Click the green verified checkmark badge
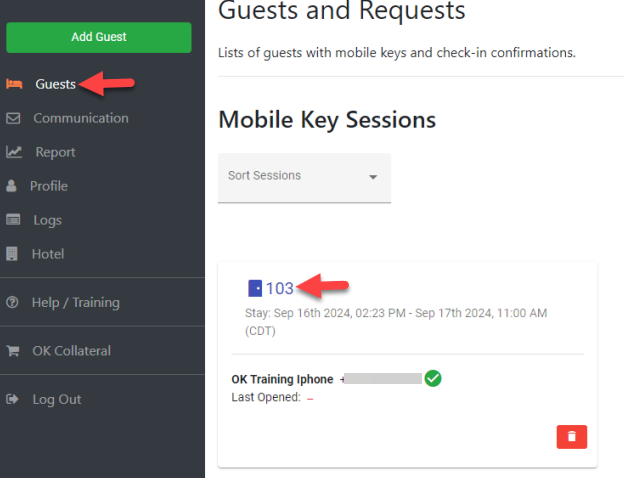 (x=433, y=378)
